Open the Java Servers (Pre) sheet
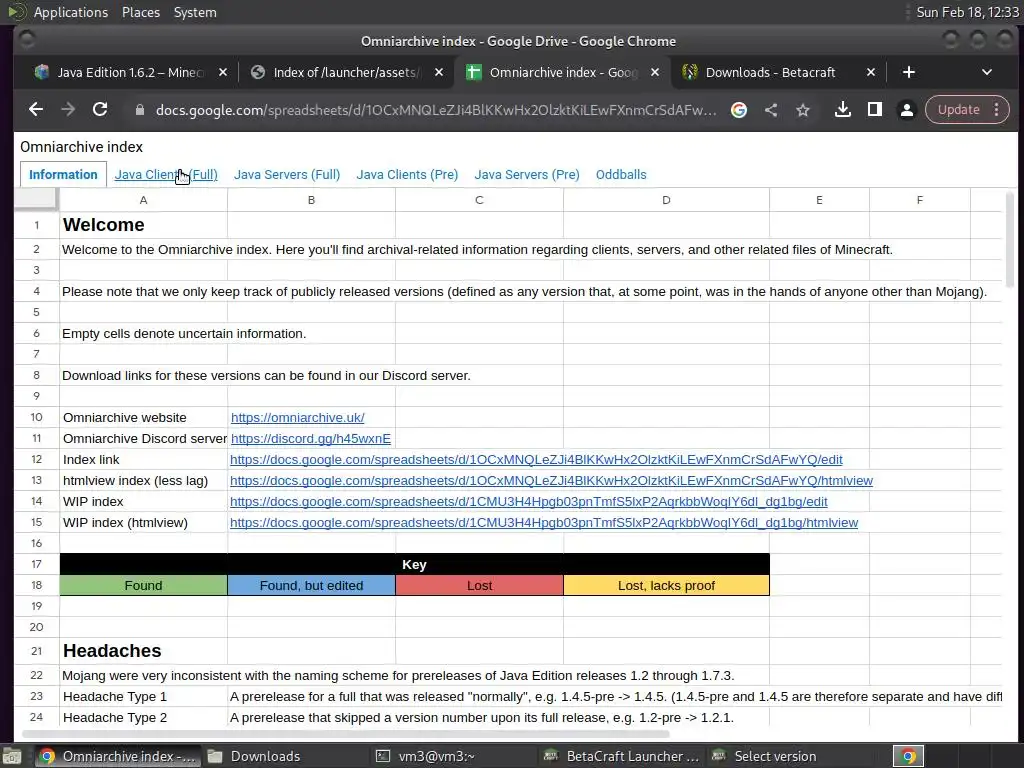 pos(526,174)
